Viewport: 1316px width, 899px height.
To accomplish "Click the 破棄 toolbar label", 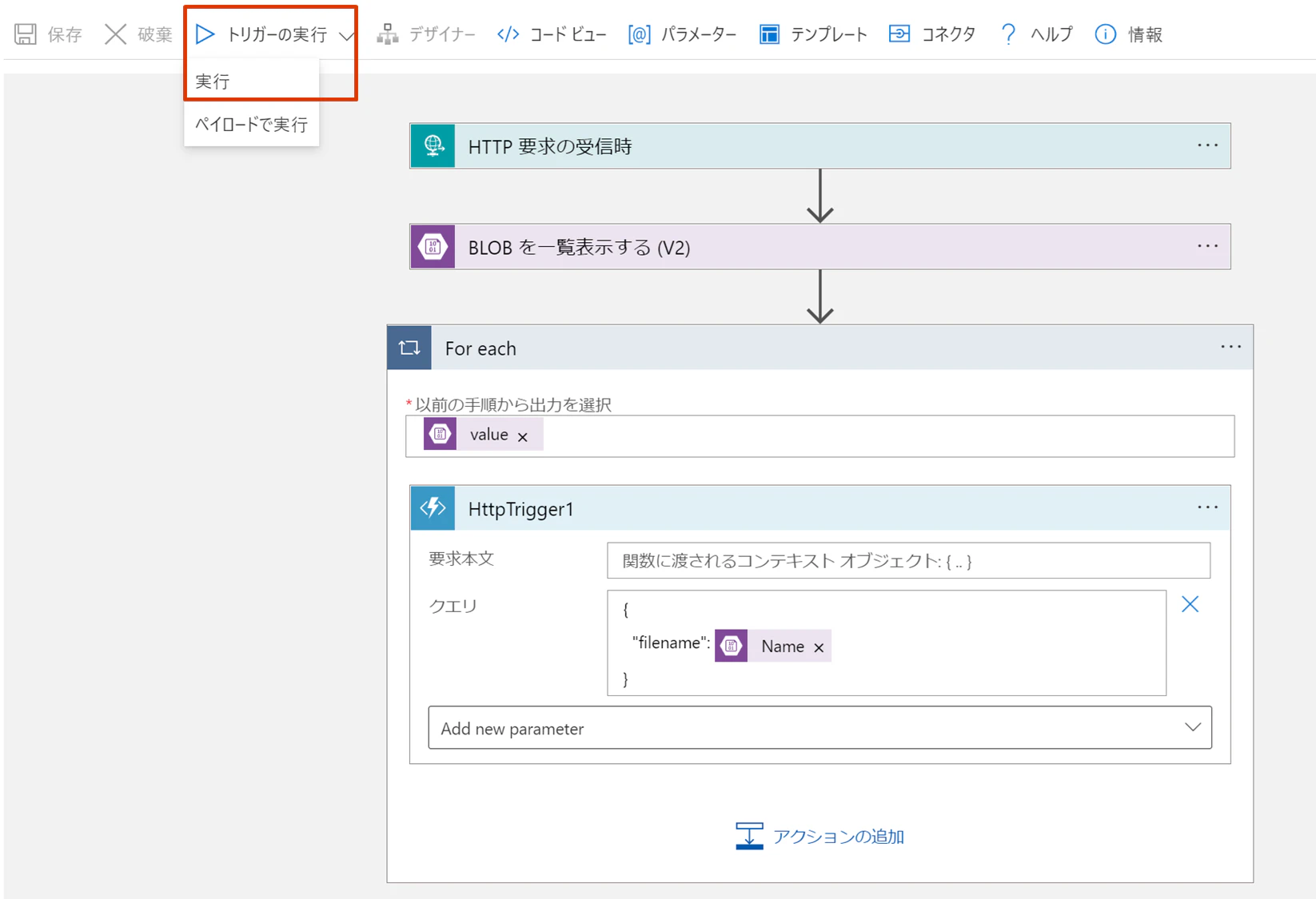I will 155,34.
